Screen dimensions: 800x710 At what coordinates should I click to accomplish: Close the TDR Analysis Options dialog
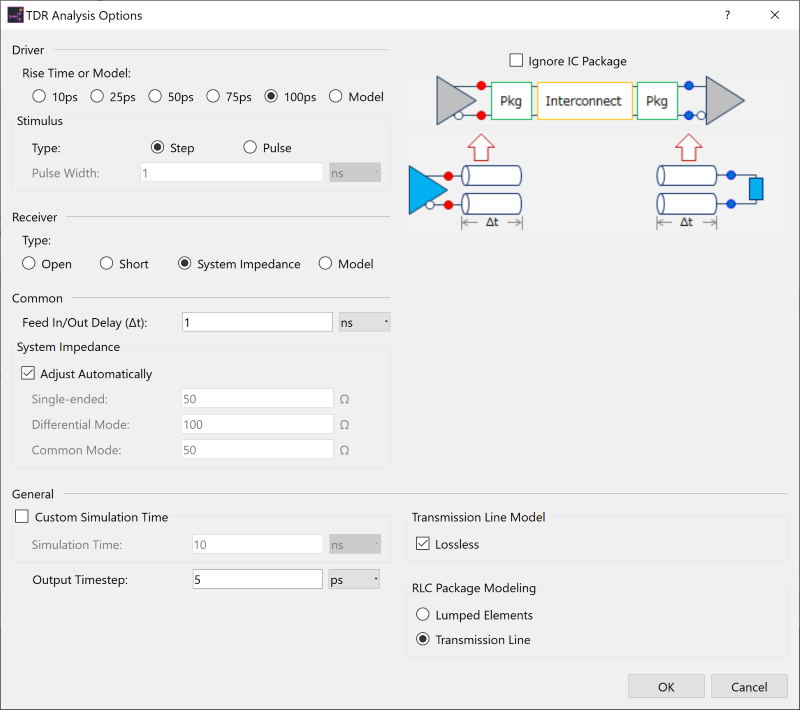[x=774, y=15]
